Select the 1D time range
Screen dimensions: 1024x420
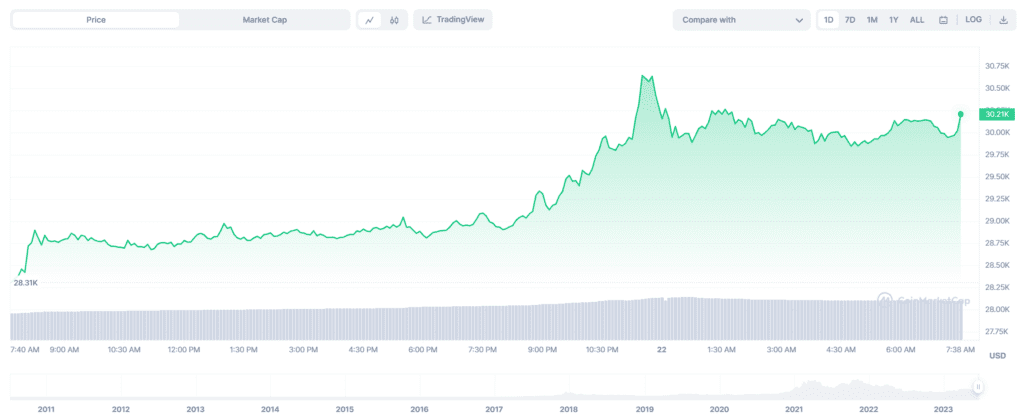(829, 20)
